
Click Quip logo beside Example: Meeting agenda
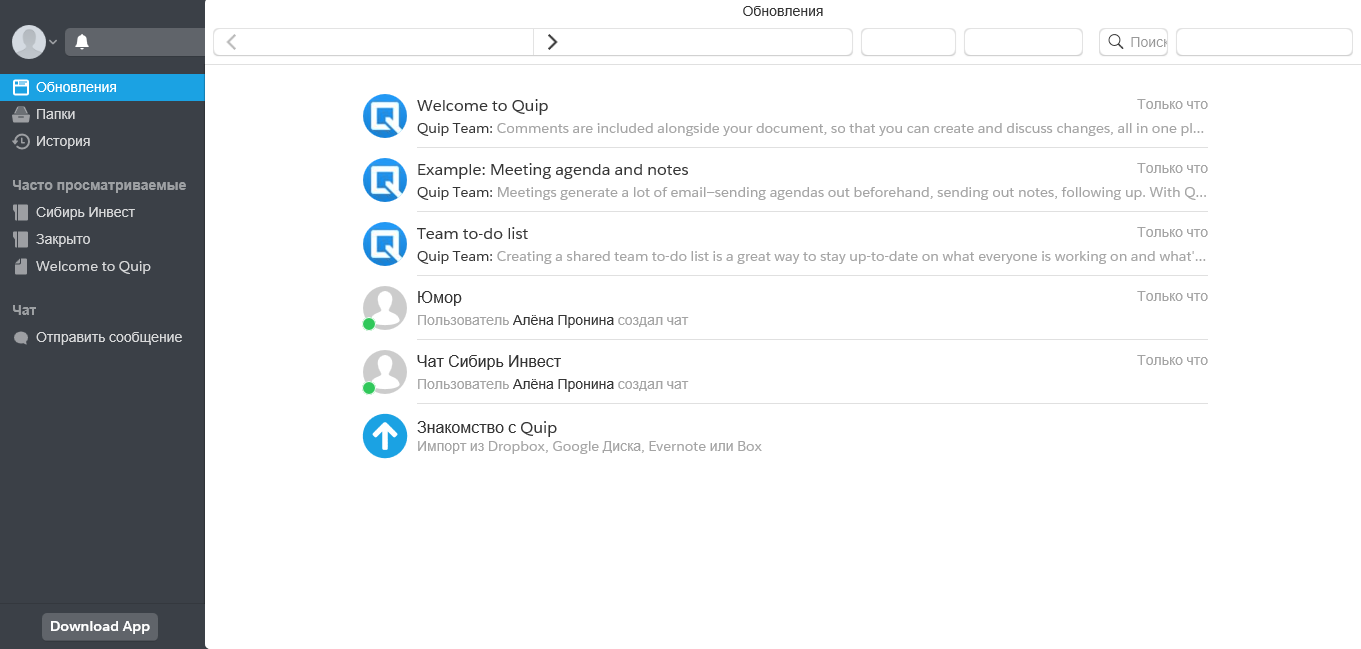(x=385, y=180)
